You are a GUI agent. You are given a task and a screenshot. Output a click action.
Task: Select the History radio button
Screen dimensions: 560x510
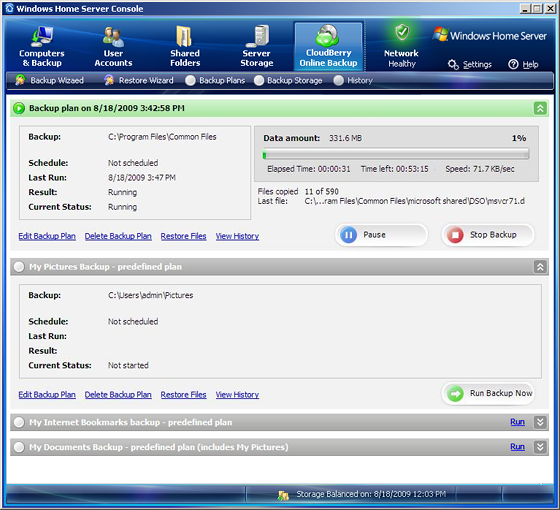click(x=339, y=80)
